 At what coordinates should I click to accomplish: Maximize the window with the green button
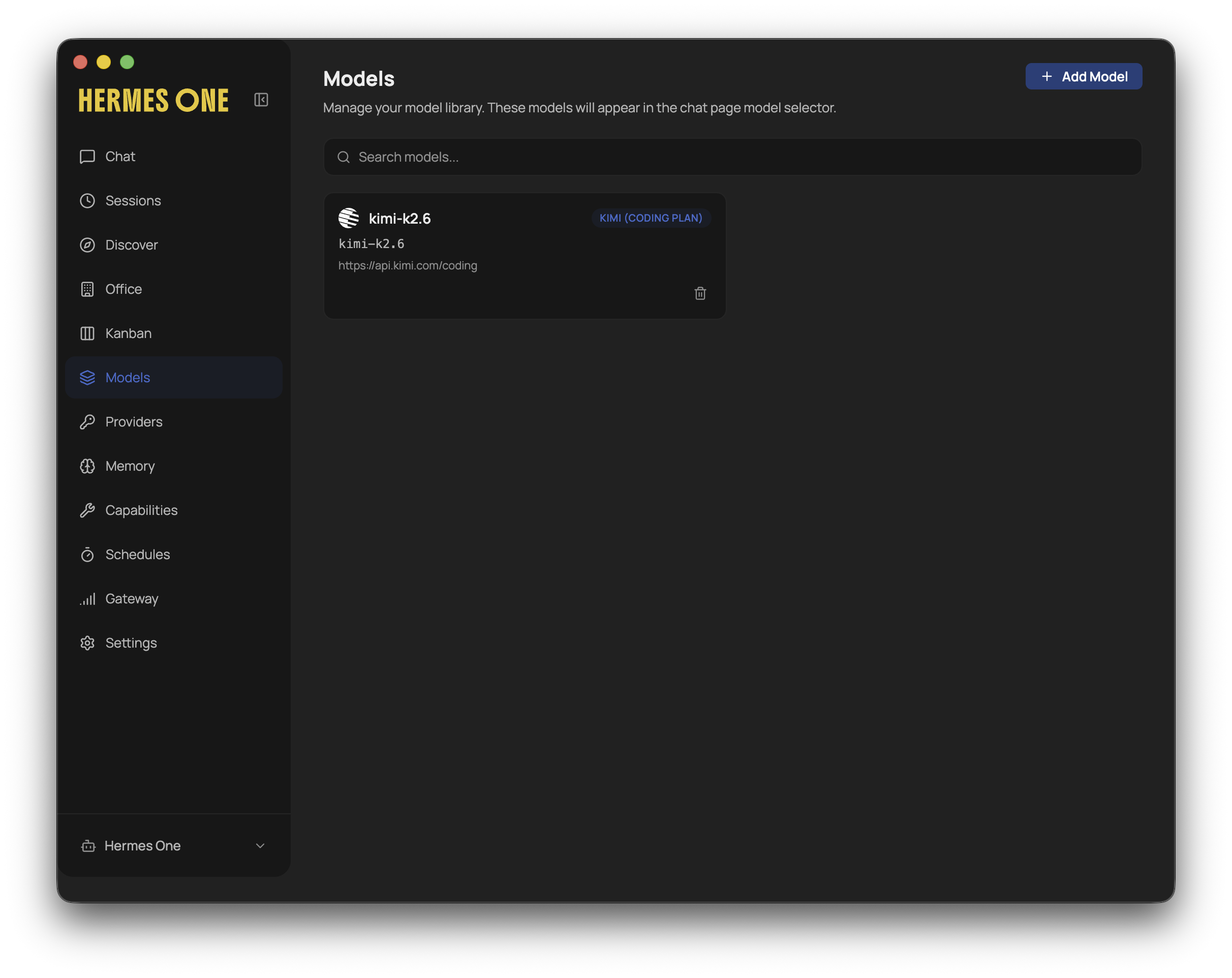[127, 62]
